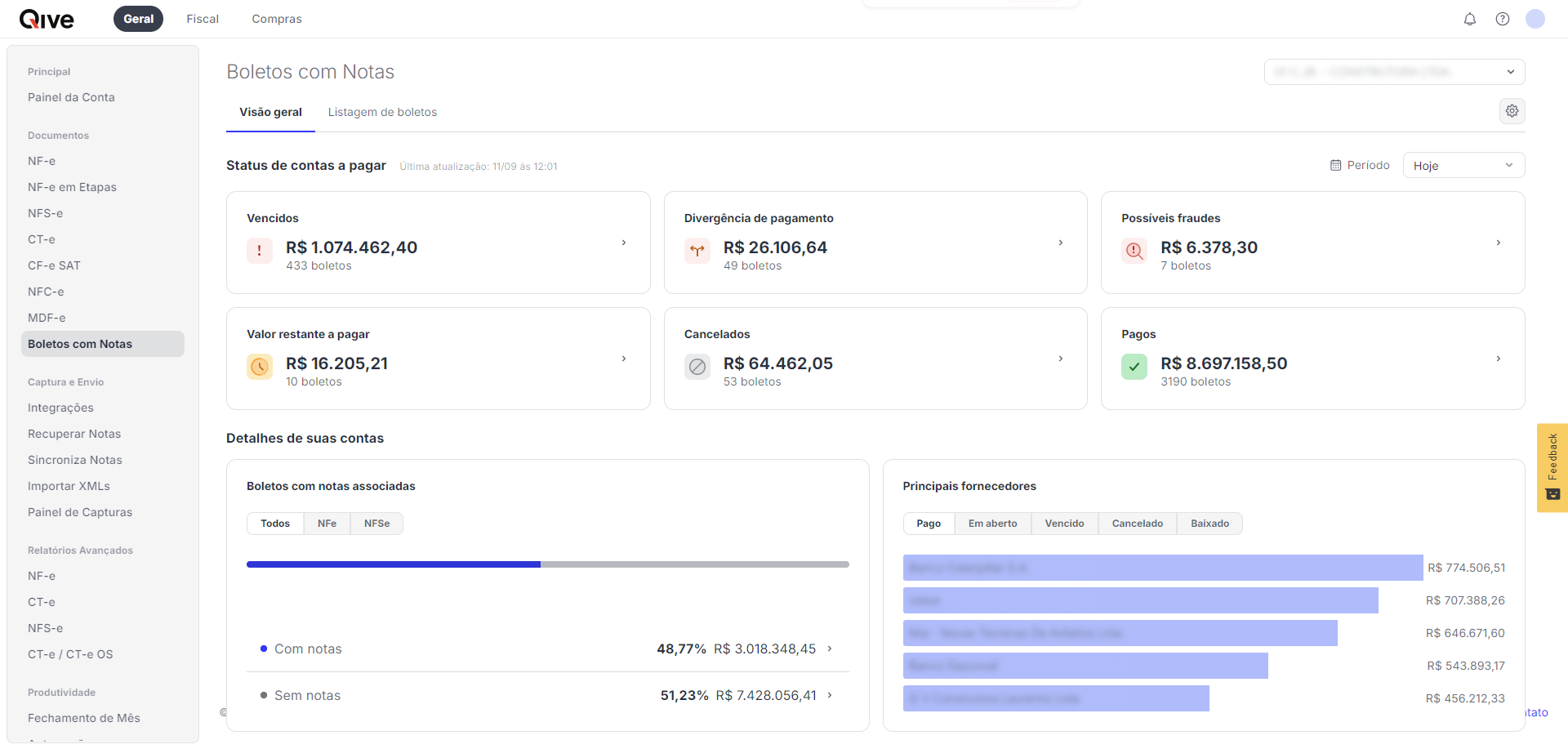Open Boletos com Notas sidebar item
The width and height of the screenshot is (1568, 749).
103,344
